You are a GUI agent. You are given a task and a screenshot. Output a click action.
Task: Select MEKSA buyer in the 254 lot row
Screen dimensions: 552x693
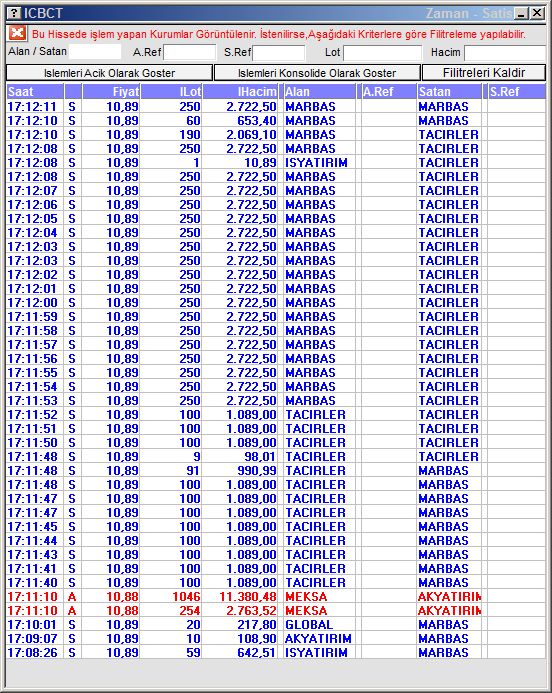click(x=320, y=611)
